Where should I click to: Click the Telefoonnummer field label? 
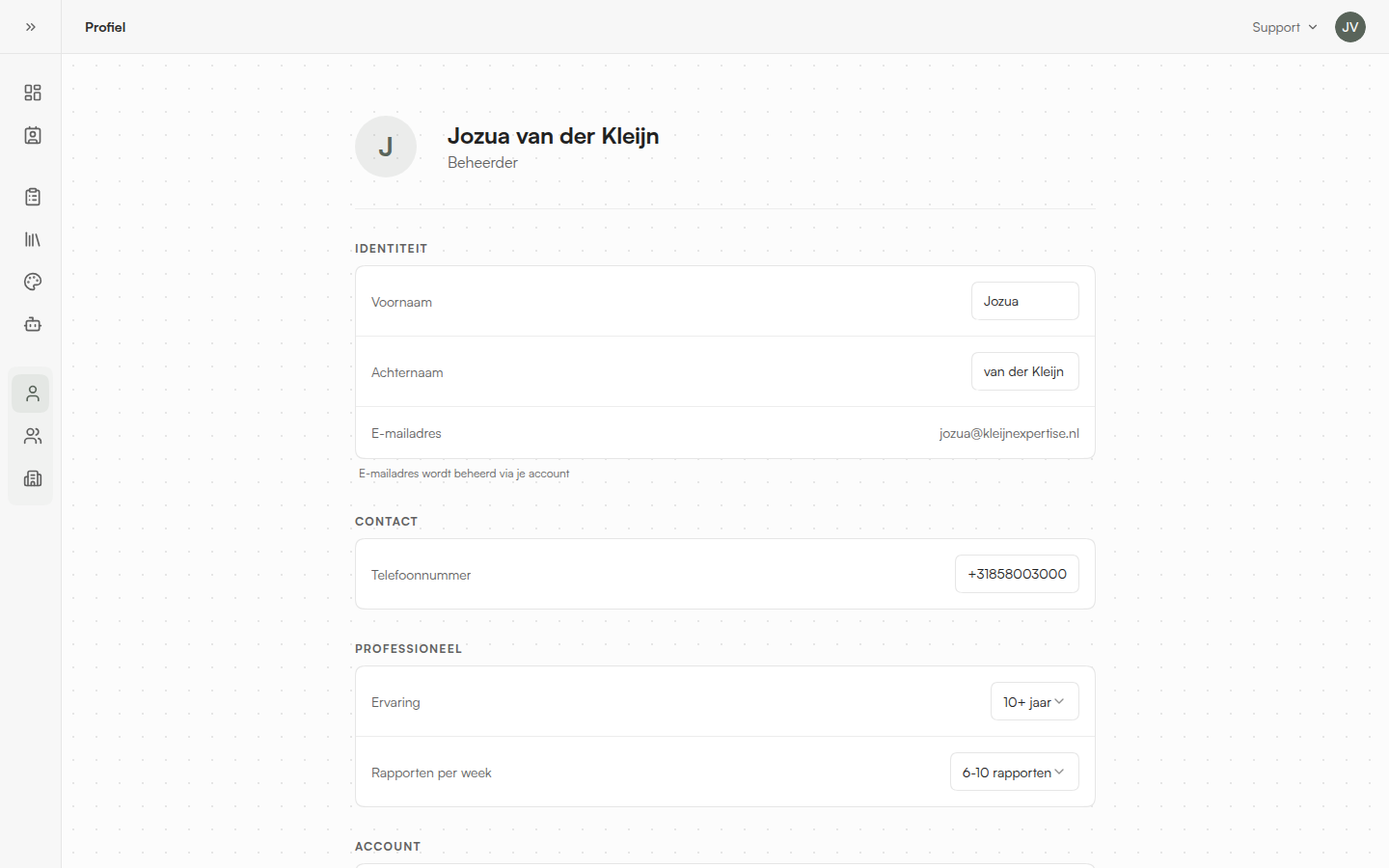click(x=421, y=575)
